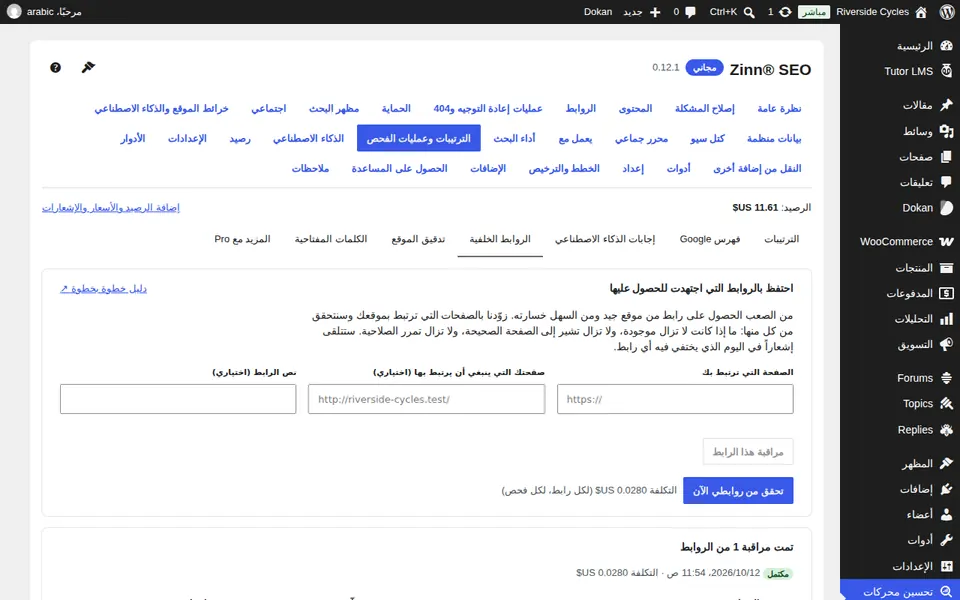
Task: Focus the https:// linking page field
Action: tap(675, 399)
